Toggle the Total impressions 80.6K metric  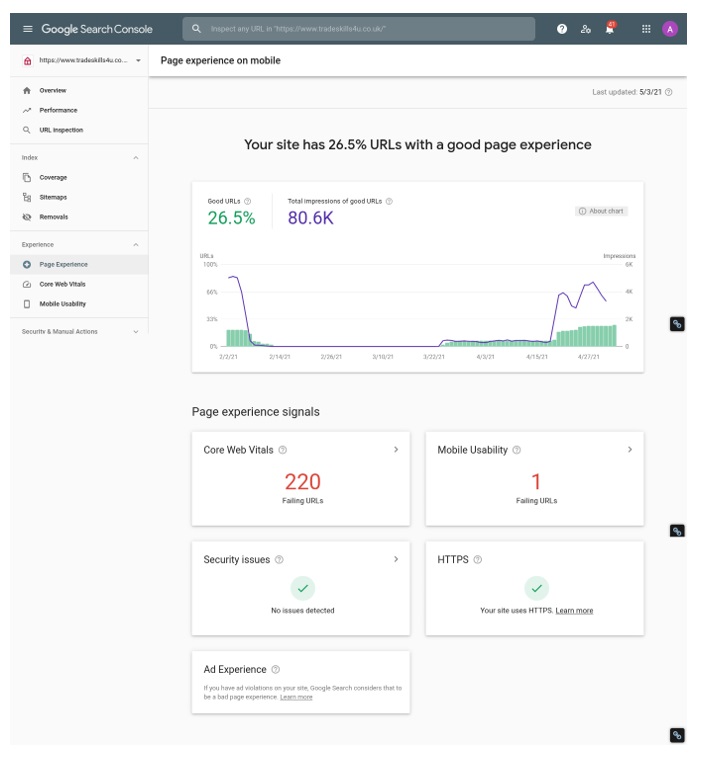point(339,212)
